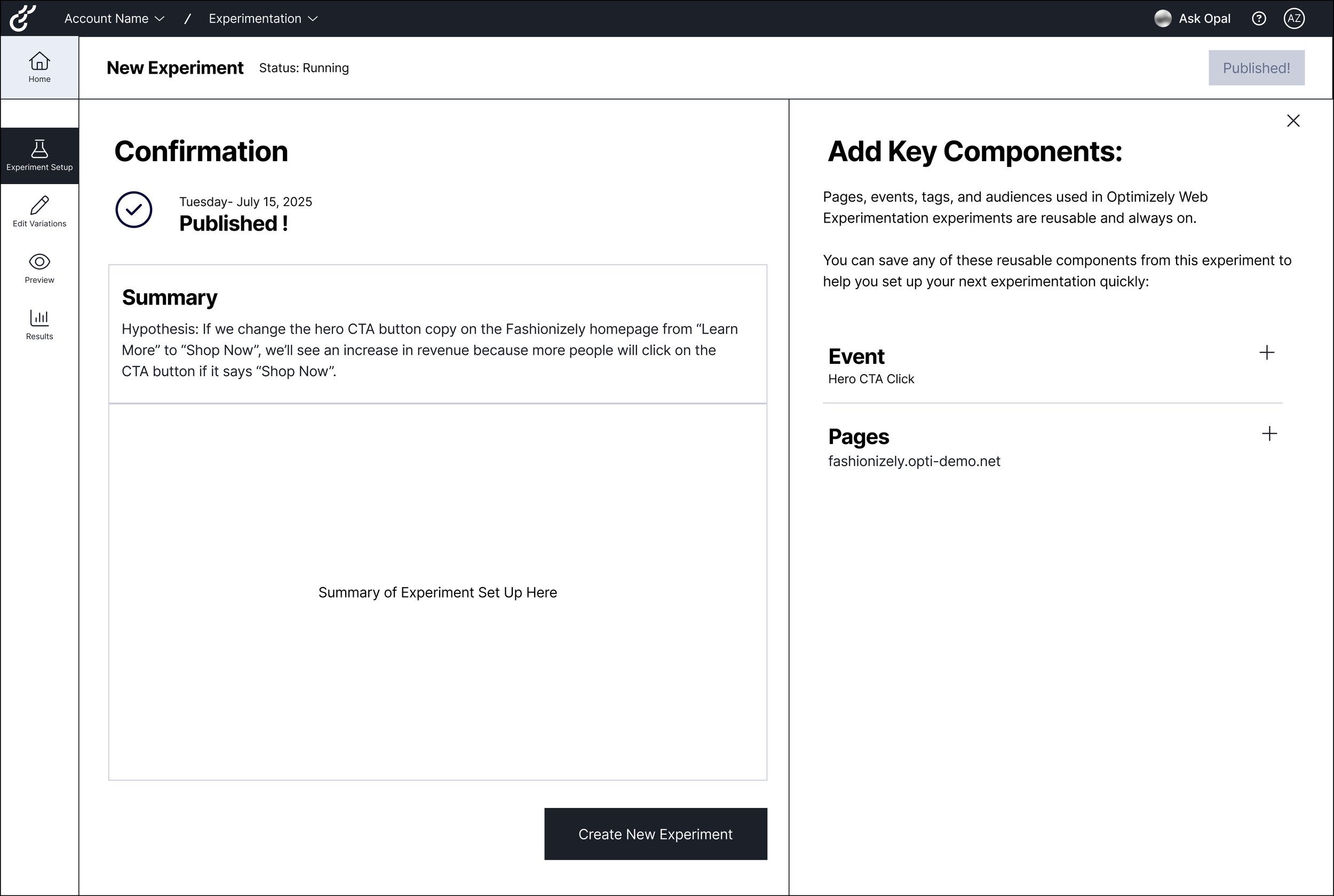Click the Ask Opal text label

pyautogui.click(x=1204, y=19)
